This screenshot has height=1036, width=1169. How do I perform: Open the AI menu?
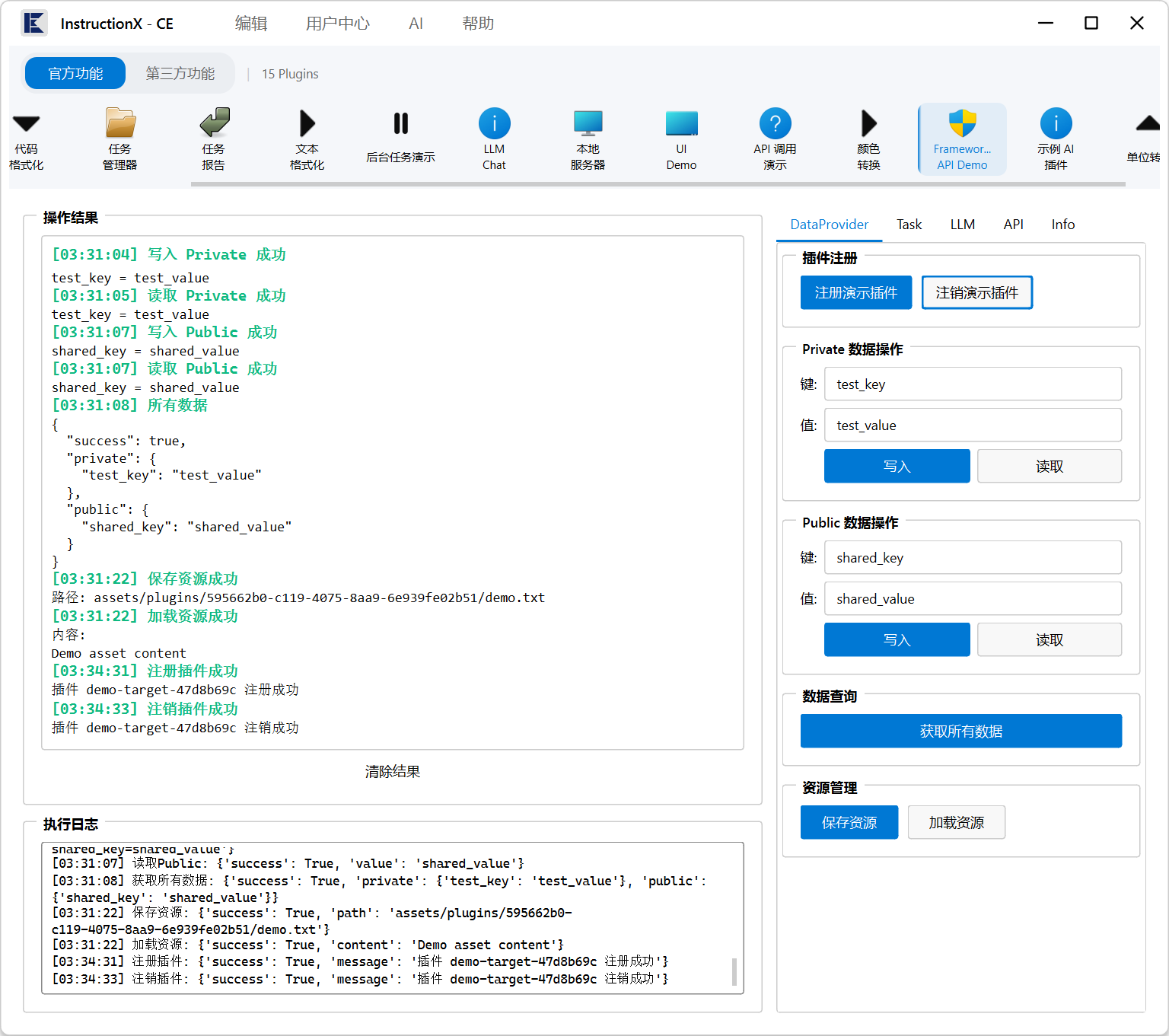tap(416, 24)
